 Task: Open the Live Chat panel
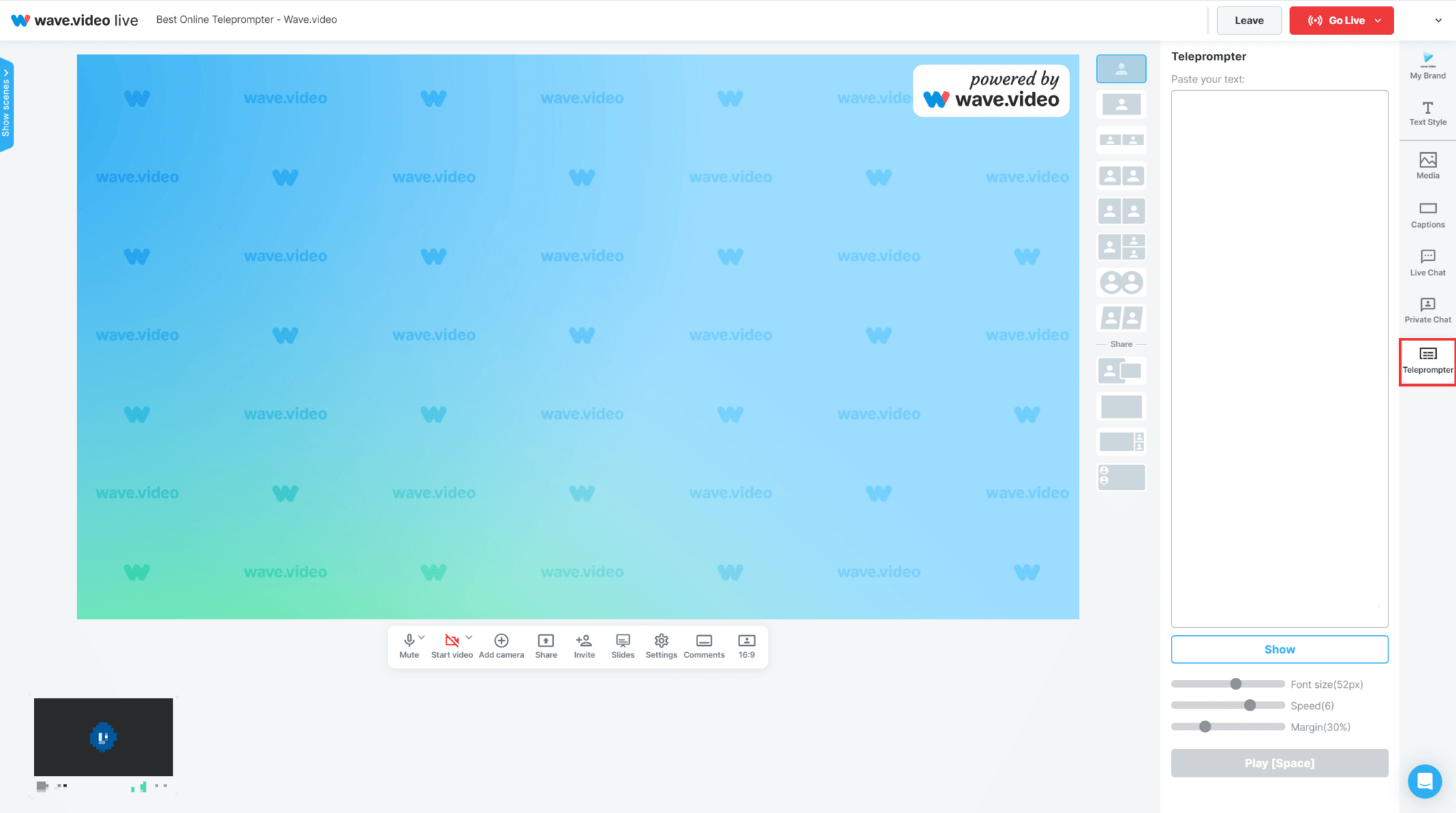pos(1428,262)
